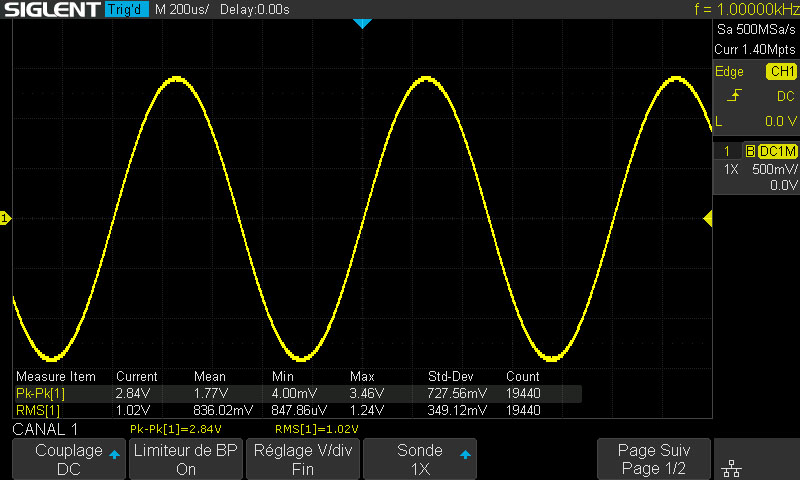800x480 pixels.
Task: Click the 1X probe attenuation label in channel box
Action: 731,169
